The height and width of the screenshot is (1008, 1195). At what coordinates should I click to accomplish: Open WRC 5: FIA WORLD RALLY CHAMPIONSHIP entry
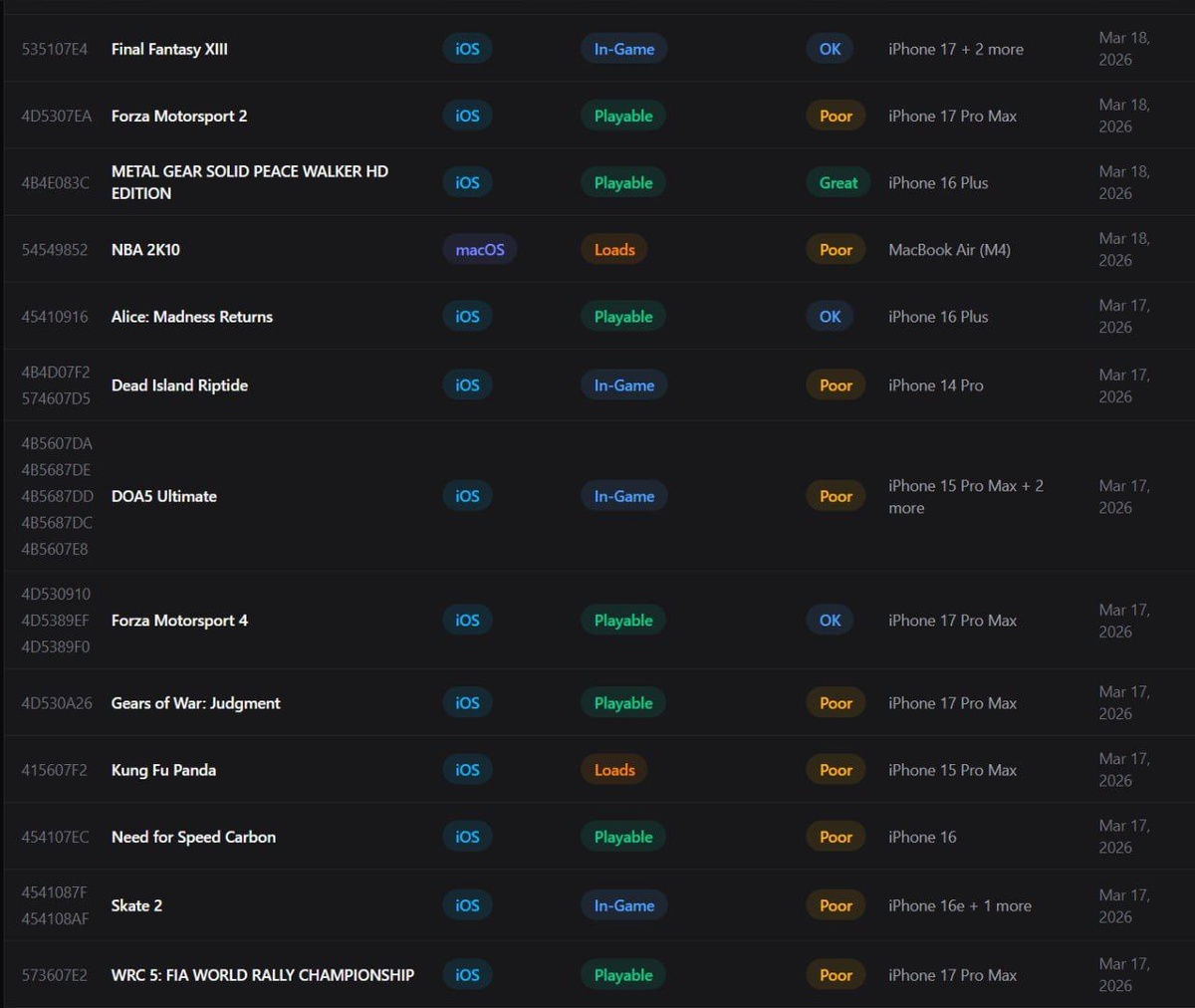point(263,975)
